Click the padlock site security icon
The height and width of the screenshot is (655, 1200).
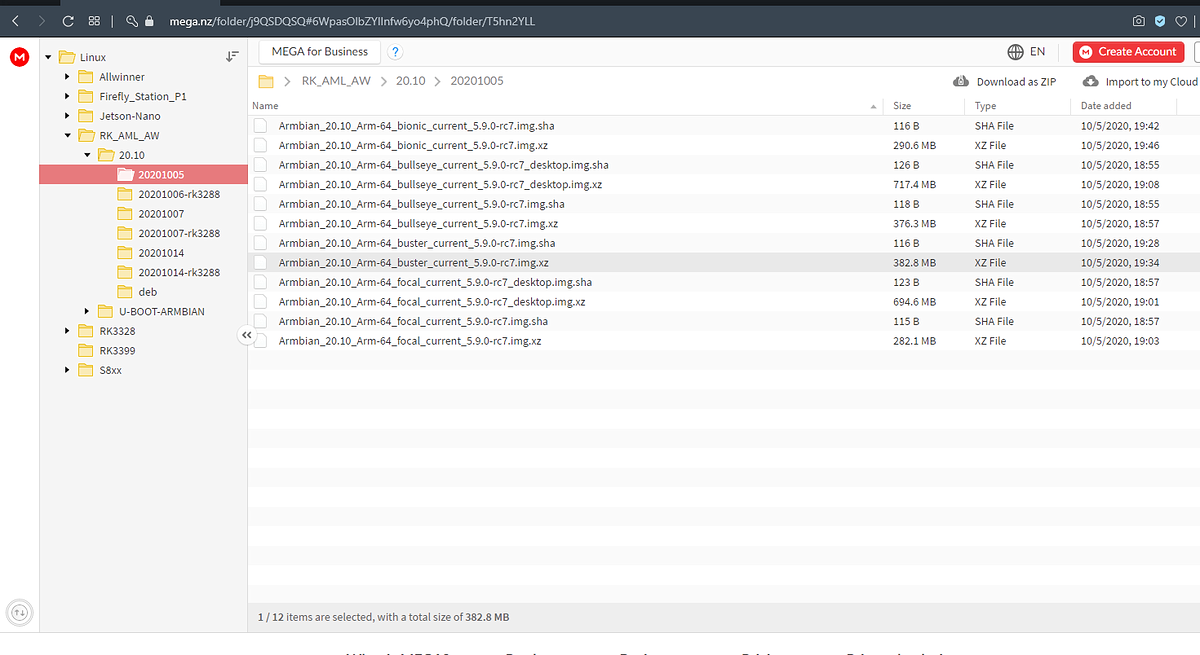[148, 20]
